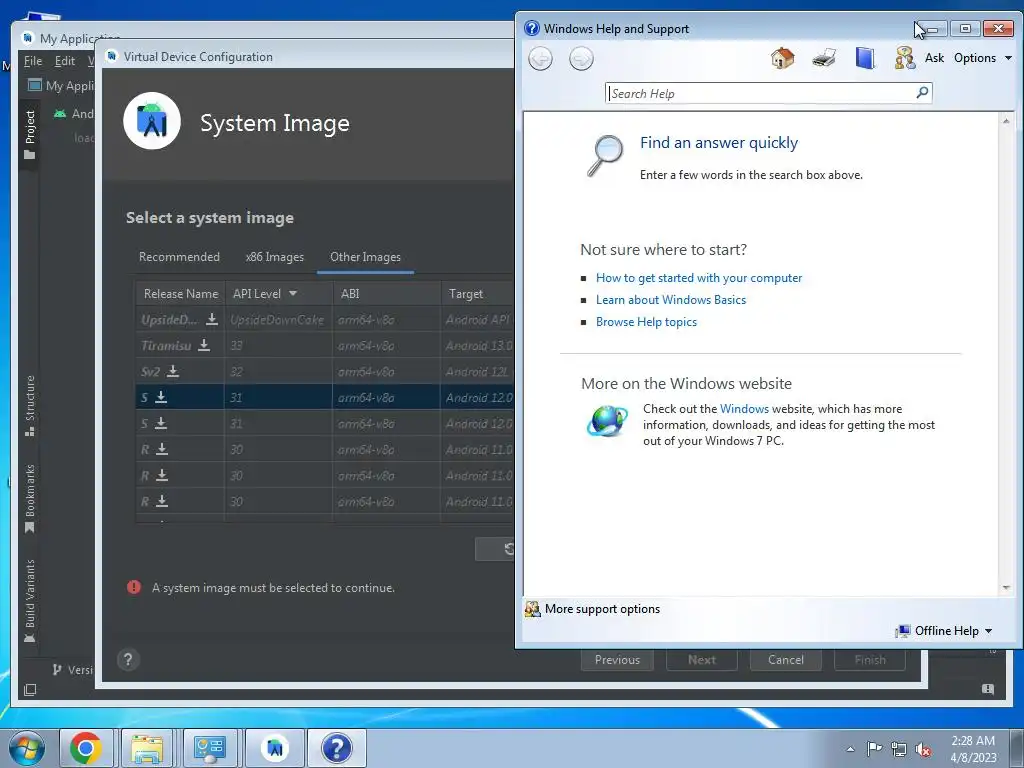
Task: Open Options dropdown in Windows Help
Action: pyautogui.click(x=982, y=58)
